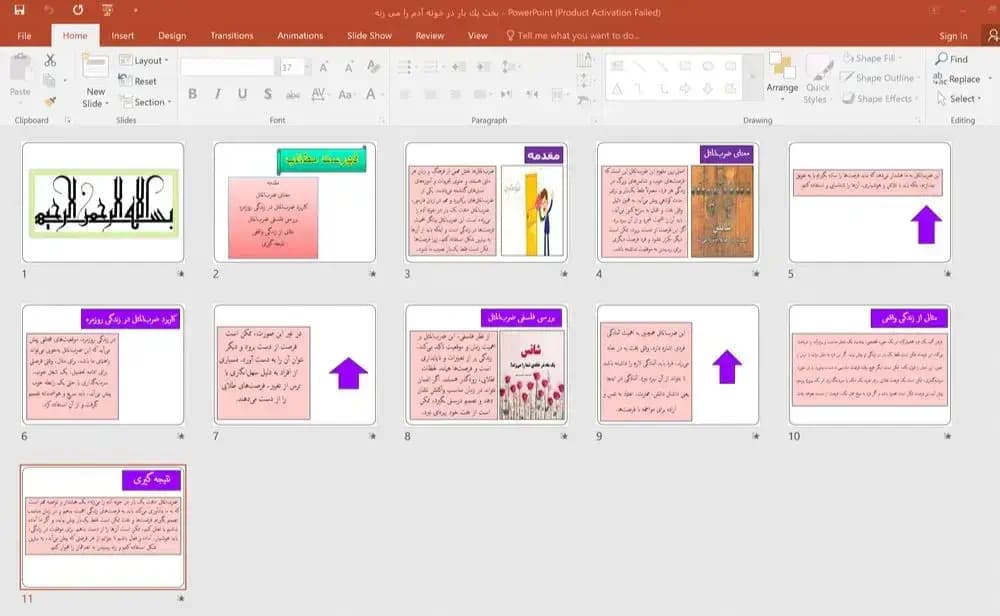Switch to the Slide Show tab

click(x=369, y=36)
